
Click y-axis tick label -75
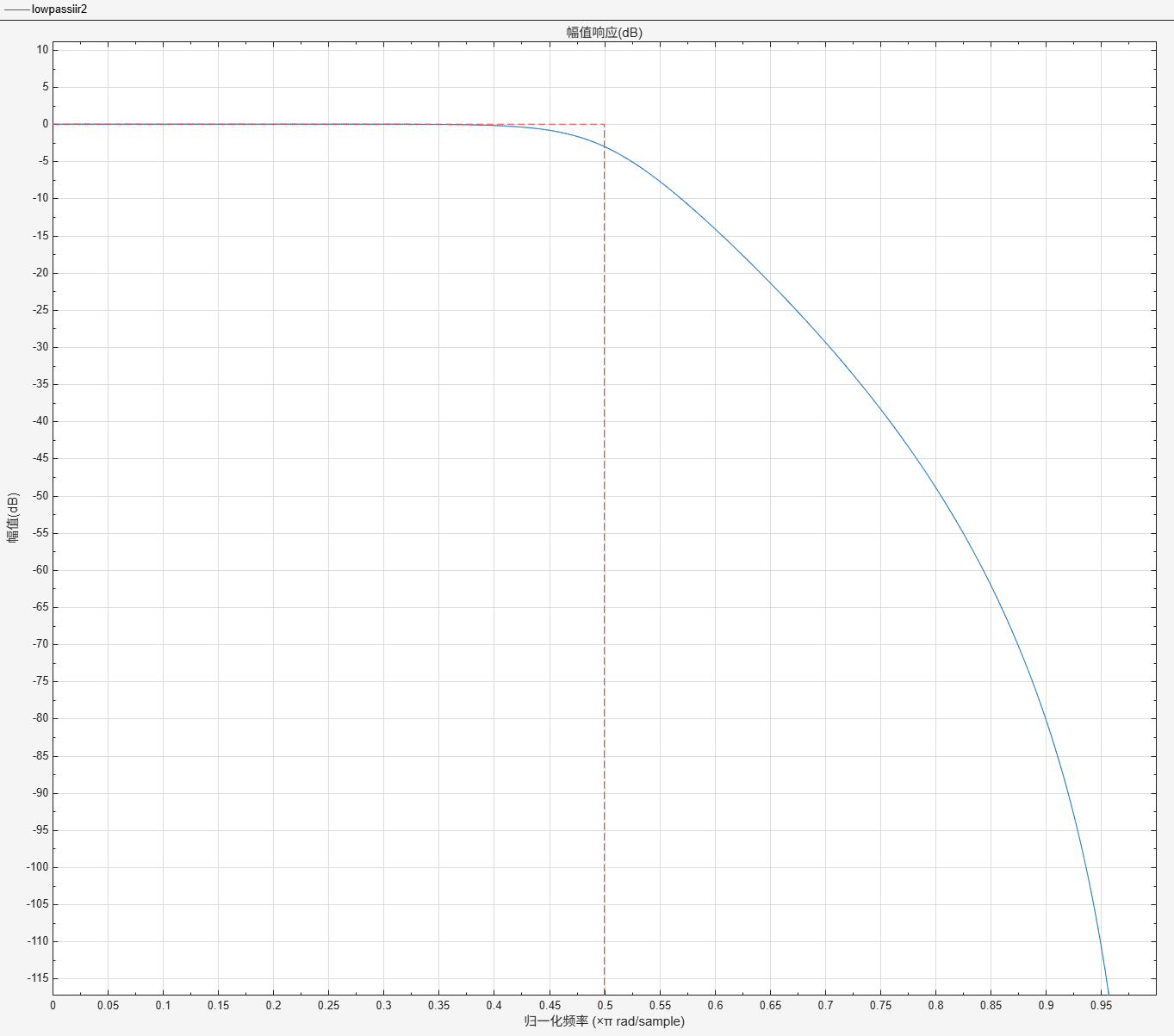(40, 681)
